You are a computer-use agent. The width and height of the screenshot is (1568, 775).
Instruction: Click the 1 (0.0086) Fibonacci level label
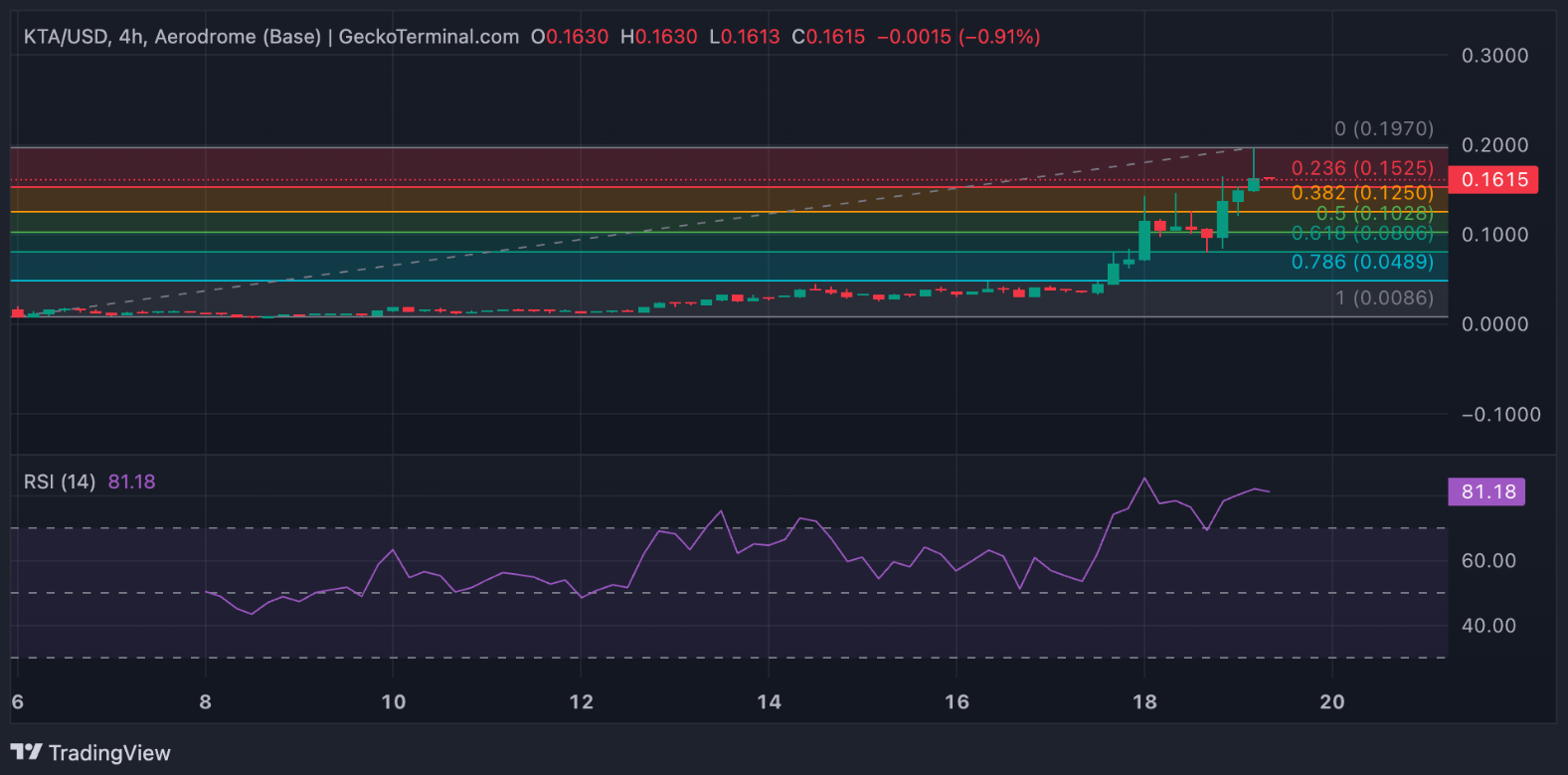1383,297
